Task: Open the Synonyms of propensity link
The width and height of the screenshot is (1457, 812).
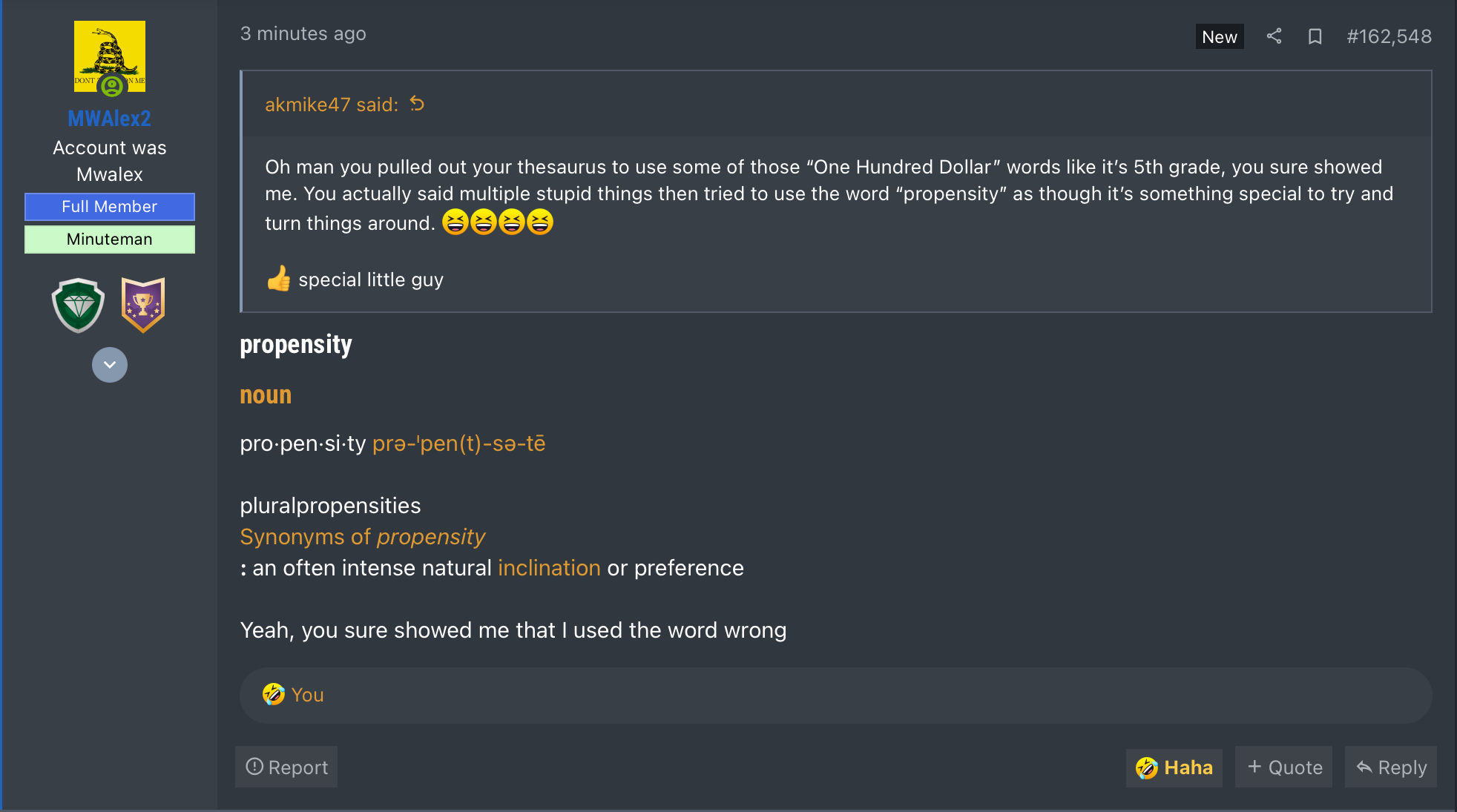Action: (x=362, y=537)
